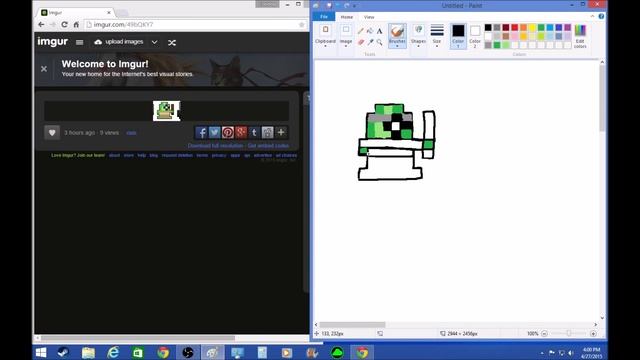The height and width of the screenshot is (360, 640).
Task: Click the imgur logo
Action: [x=53, y=42]
